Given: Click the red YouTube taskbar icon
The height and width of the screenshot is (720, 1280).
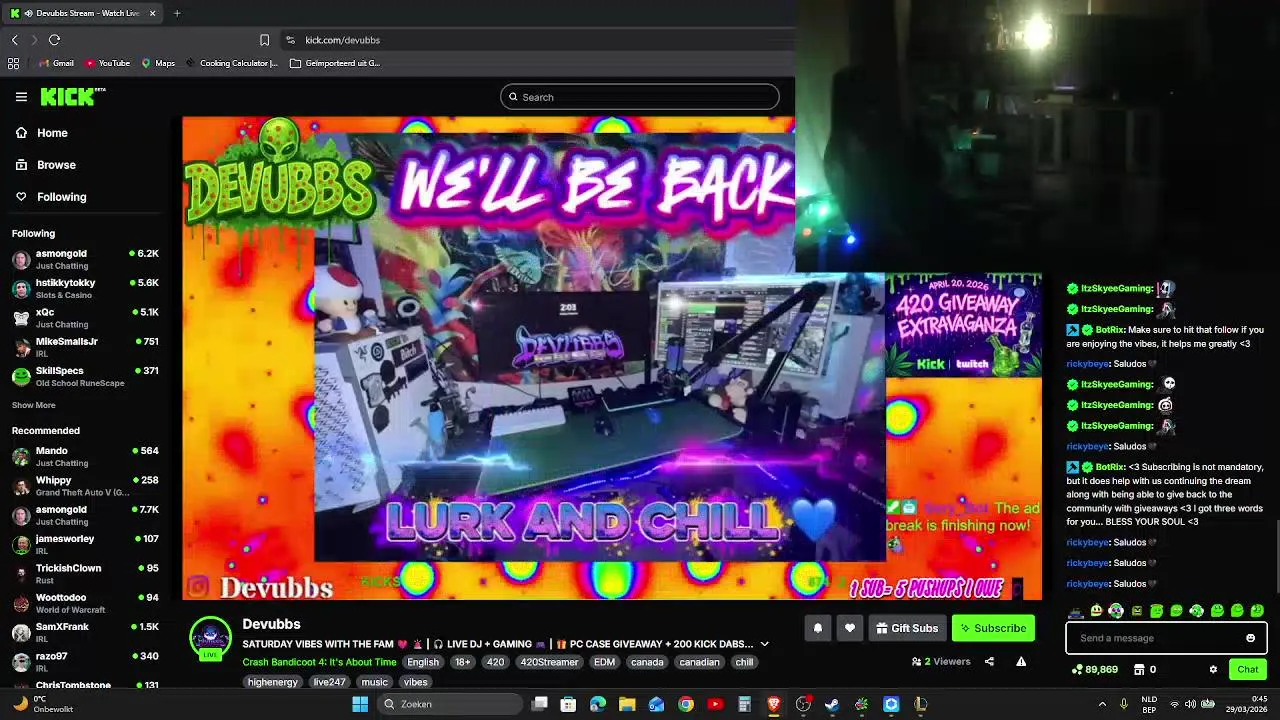Looking at the screenshot, I should (x=715, y=704).
